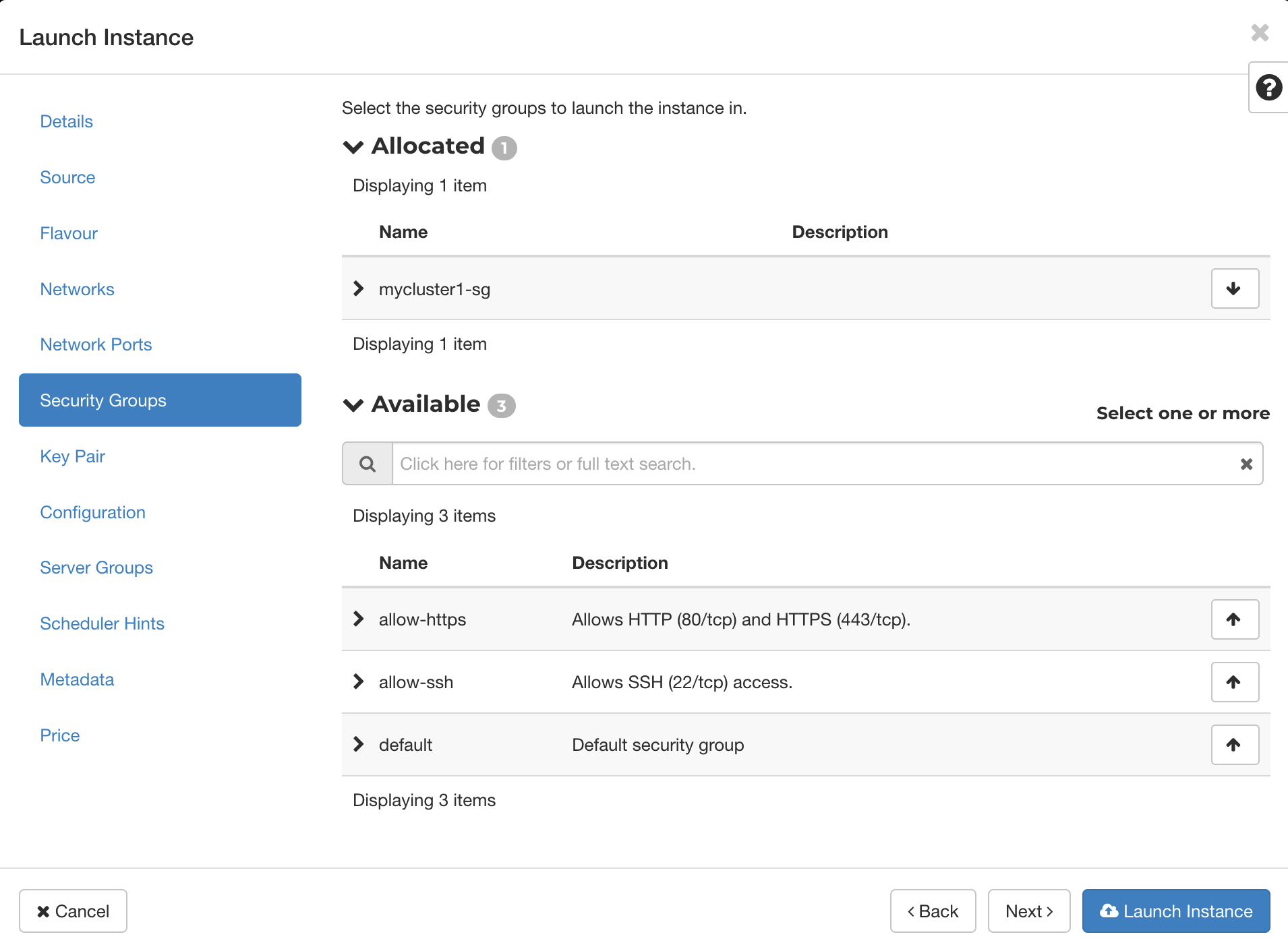1288x949 pixels.
Task: Expand details for mycluster1-sg
Action: [358, 288]
